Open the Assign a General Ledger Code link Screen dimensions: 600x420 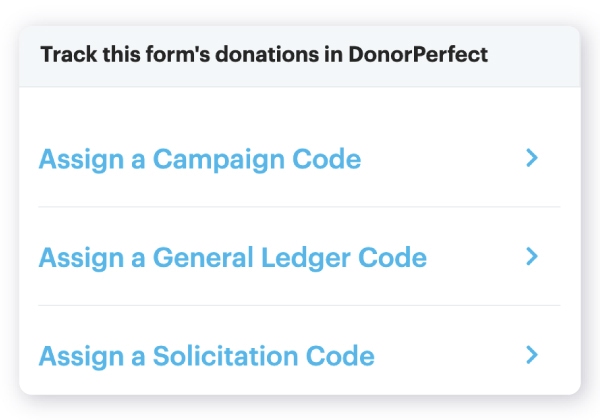232,258
